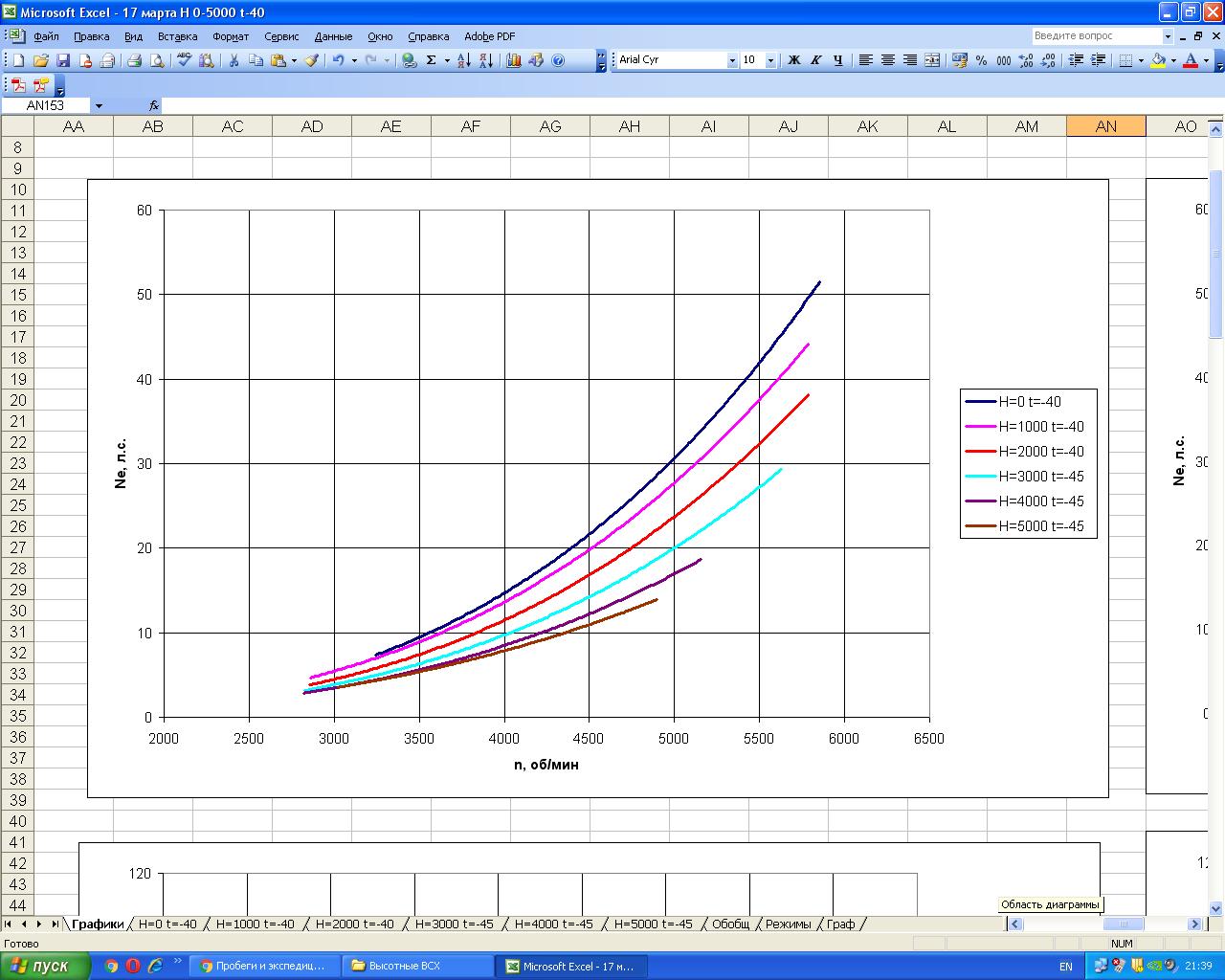Image resolution: width=1225 pixels, height=980 pixels.
Task: Click the Ne, л.с. axis title
Action: click(121, 463)
